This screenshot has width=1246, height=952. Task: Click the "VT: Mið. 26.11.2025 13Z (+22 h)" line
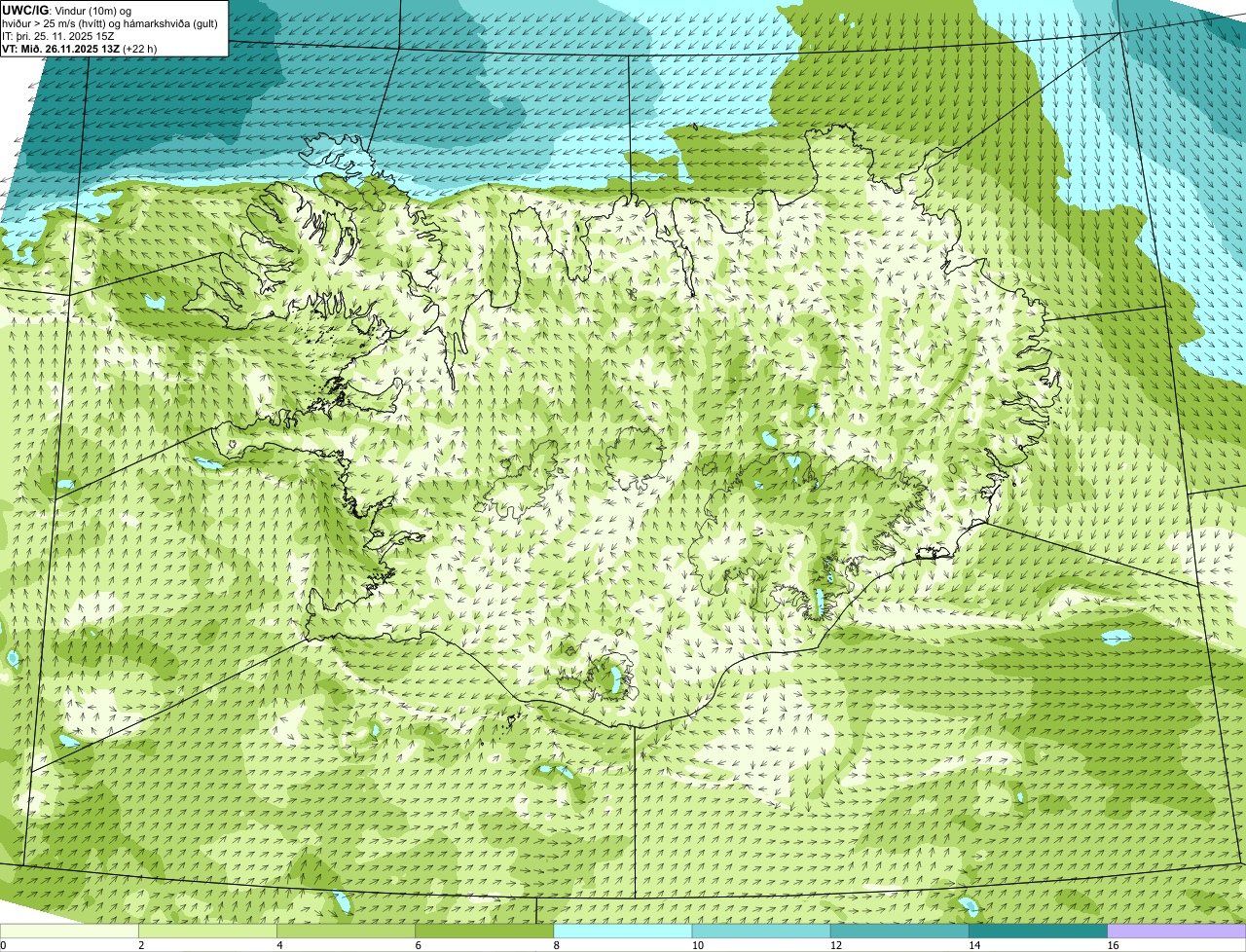pos(80,49)
